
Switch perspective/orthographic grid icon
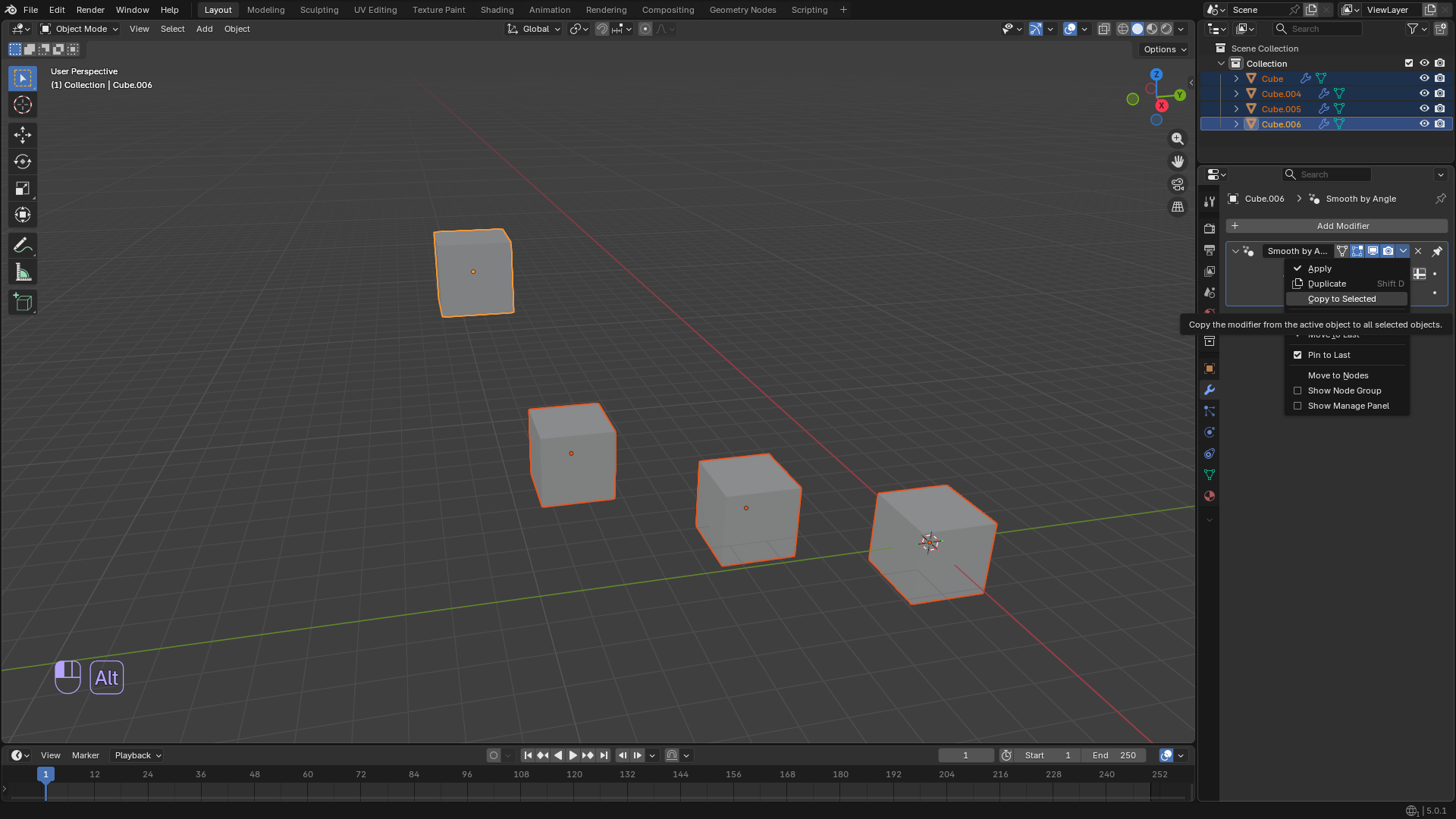[x=1178, y=207]
